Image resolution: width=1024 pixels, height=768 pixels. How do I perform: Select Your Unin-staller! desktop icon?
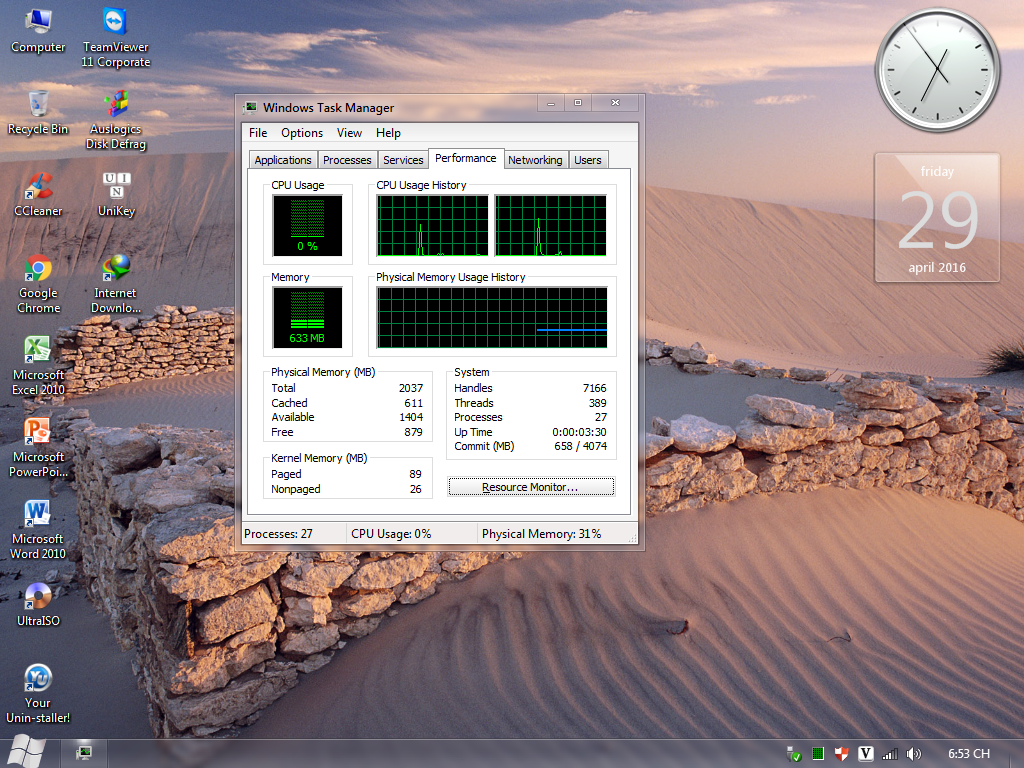tap(38, 694)
